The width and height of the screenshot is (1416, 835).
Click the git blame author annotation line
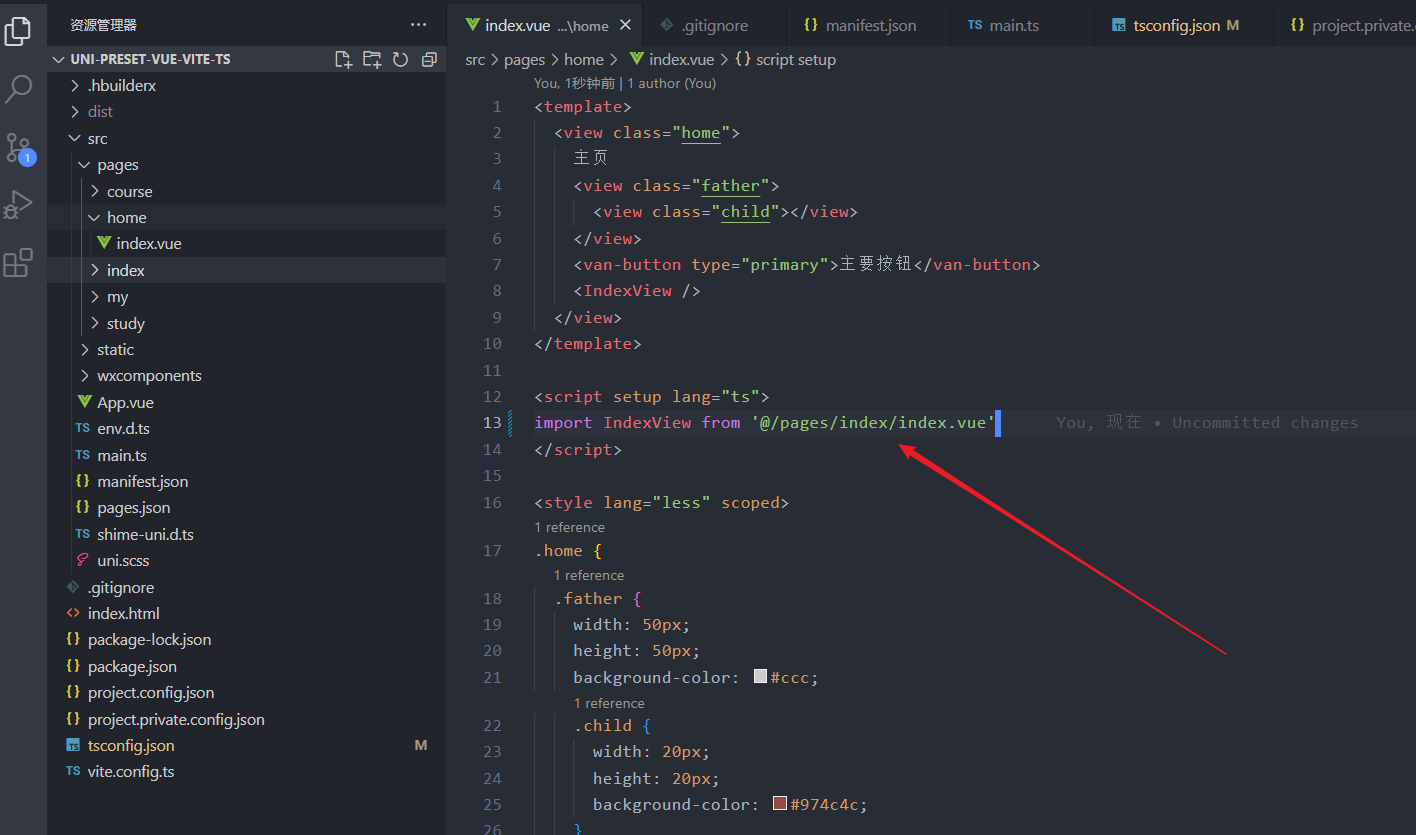click(x=625, y=83)
